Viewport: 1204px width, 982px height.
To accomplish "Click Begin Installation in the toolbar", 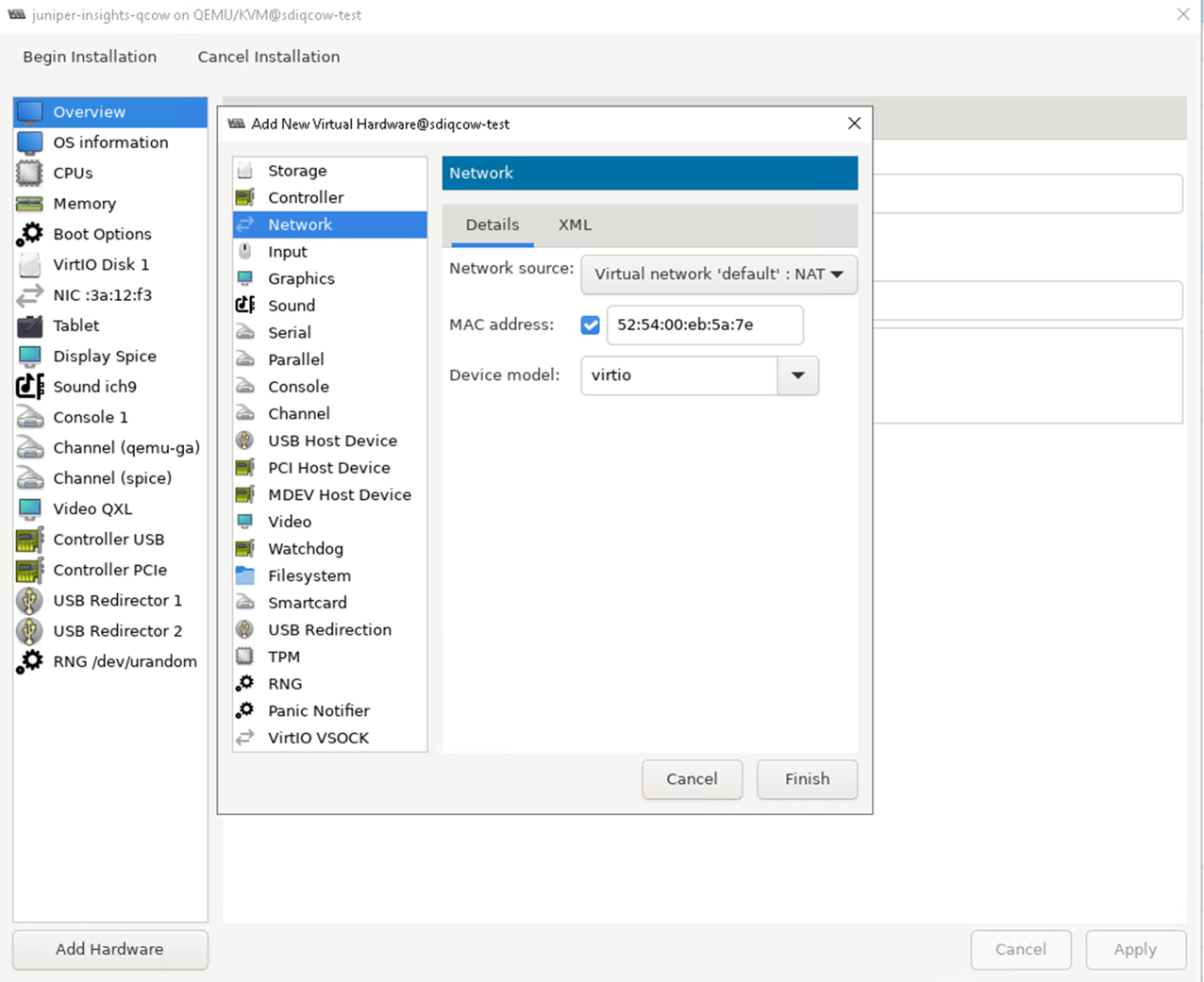I will click(x=90, y=57).
